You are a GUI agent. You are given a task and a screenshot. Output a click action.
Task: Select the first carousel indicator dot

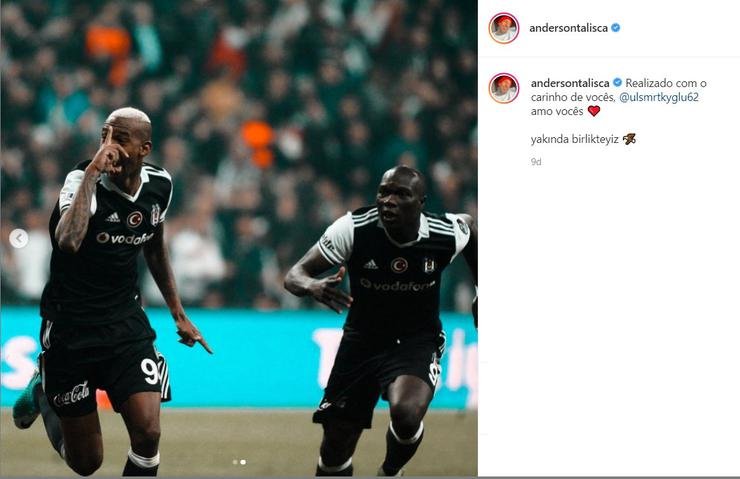pos(235,462)
